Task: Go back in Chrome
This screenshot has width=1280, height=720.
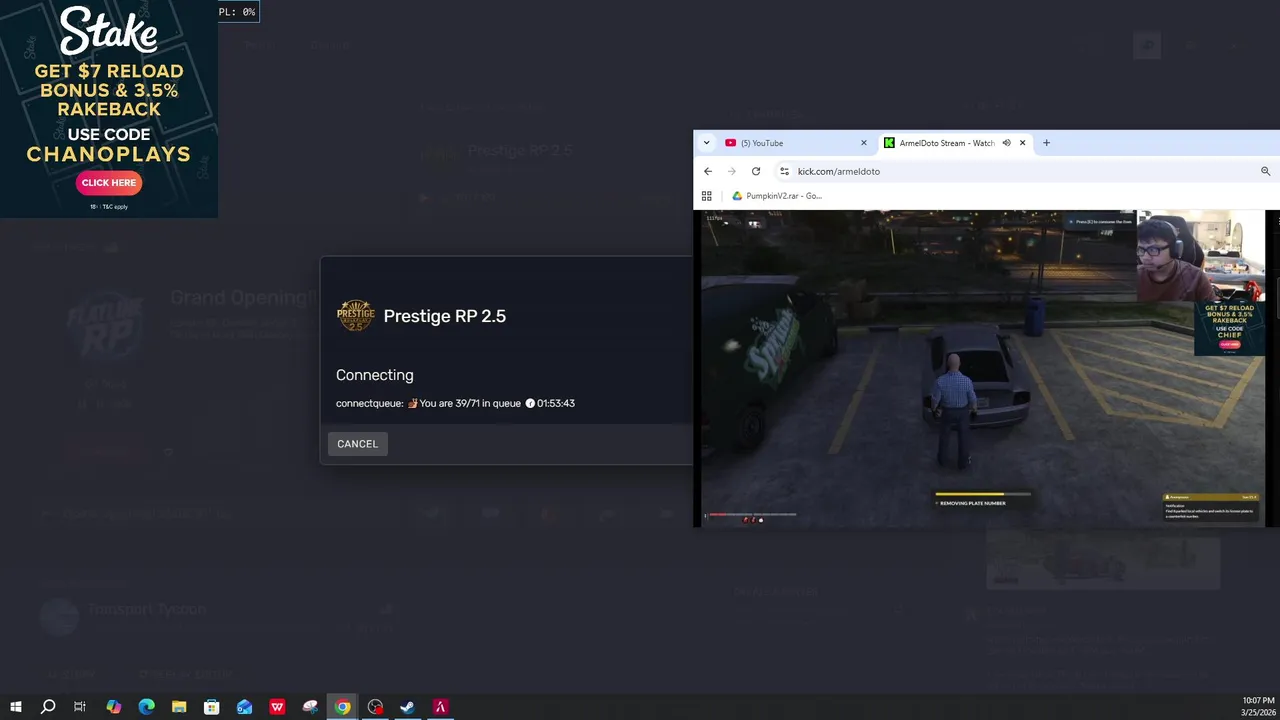Action: (x=708, y=171)
